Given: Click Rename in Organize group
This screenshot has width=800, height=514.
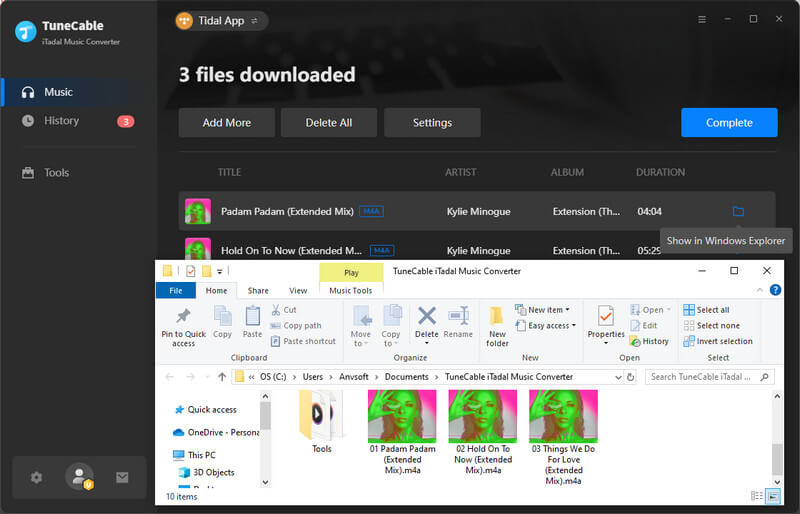Looking at the screenshot, I should click(x=458, y=323).
